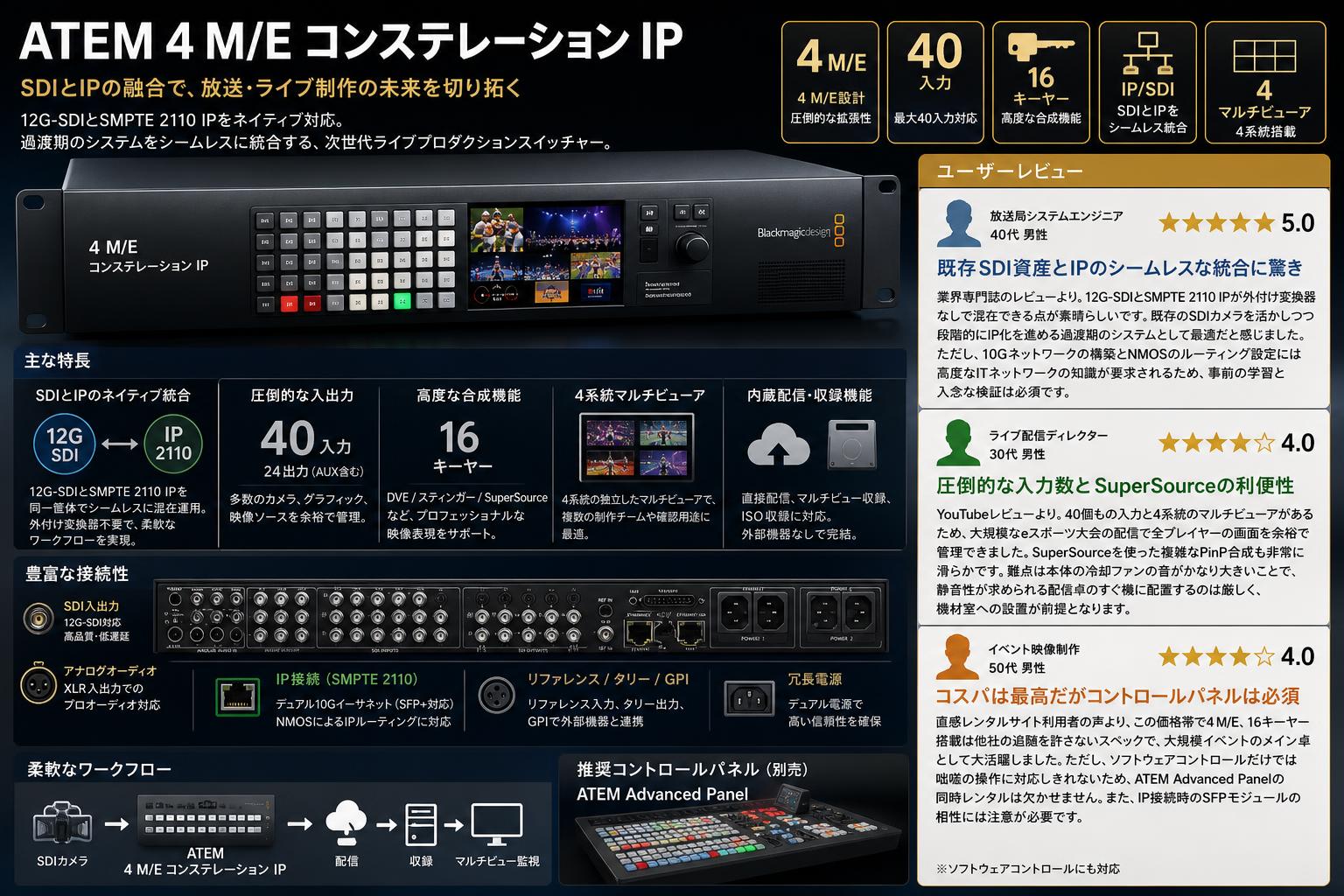Select the 主な特長 section heading
This screenshot has width=1344, height=896.
(x=58, y=360)
